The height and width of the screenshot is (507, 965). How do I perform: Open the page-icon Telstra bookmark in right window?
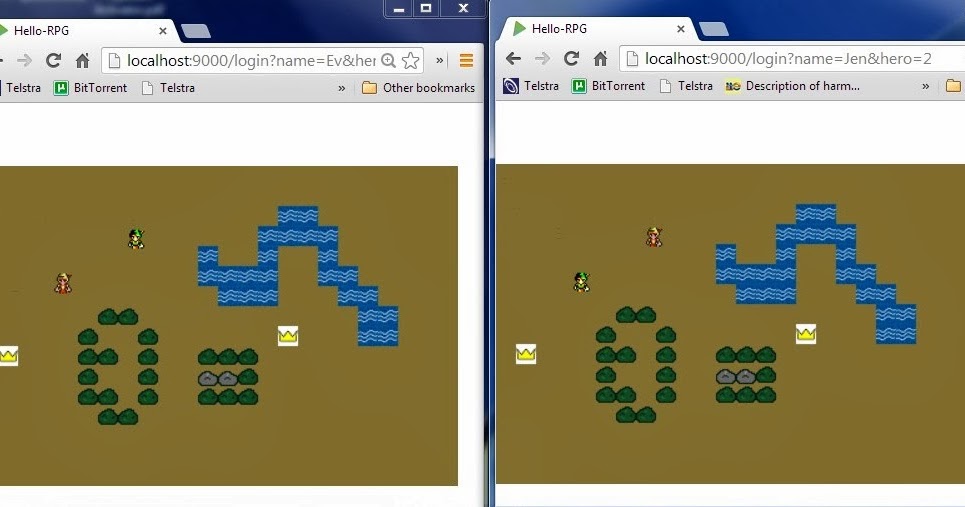pyautogui.click(x=686, y=86)
